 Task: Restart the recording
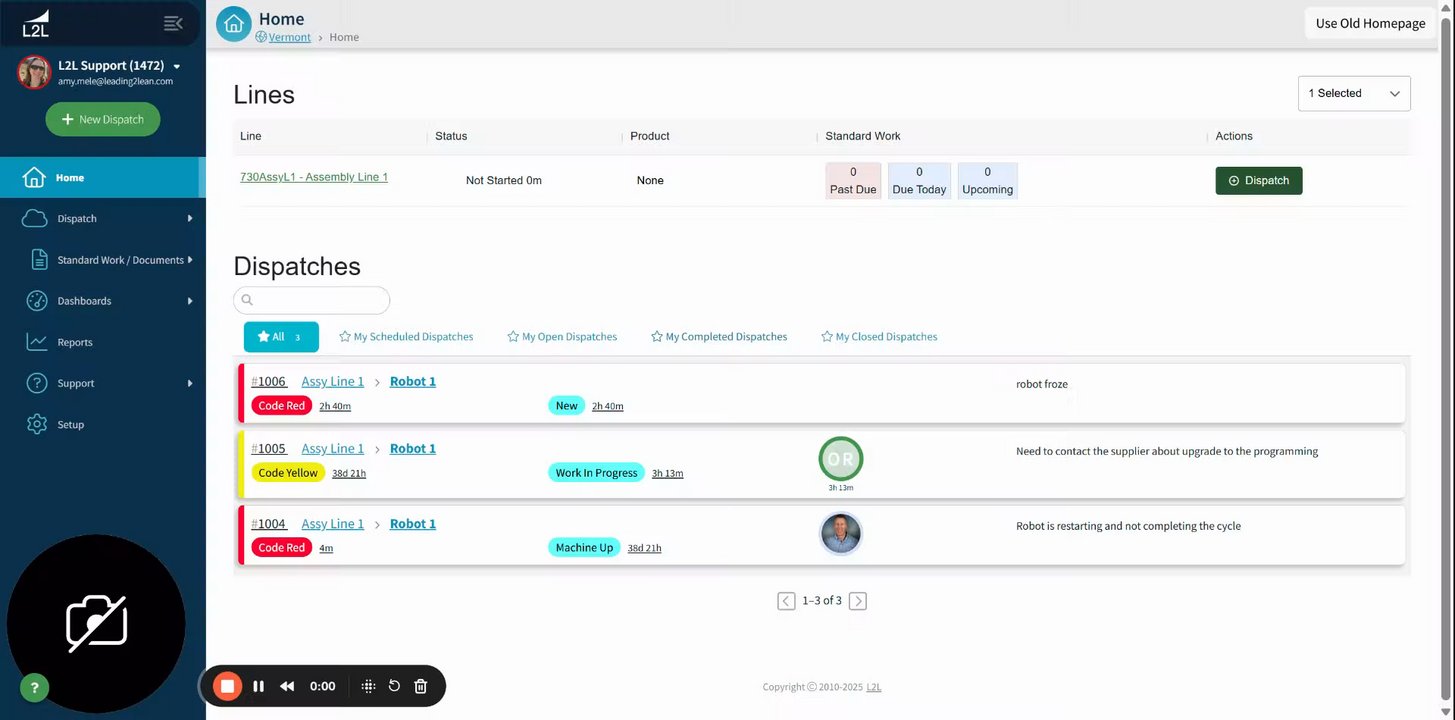394,686
